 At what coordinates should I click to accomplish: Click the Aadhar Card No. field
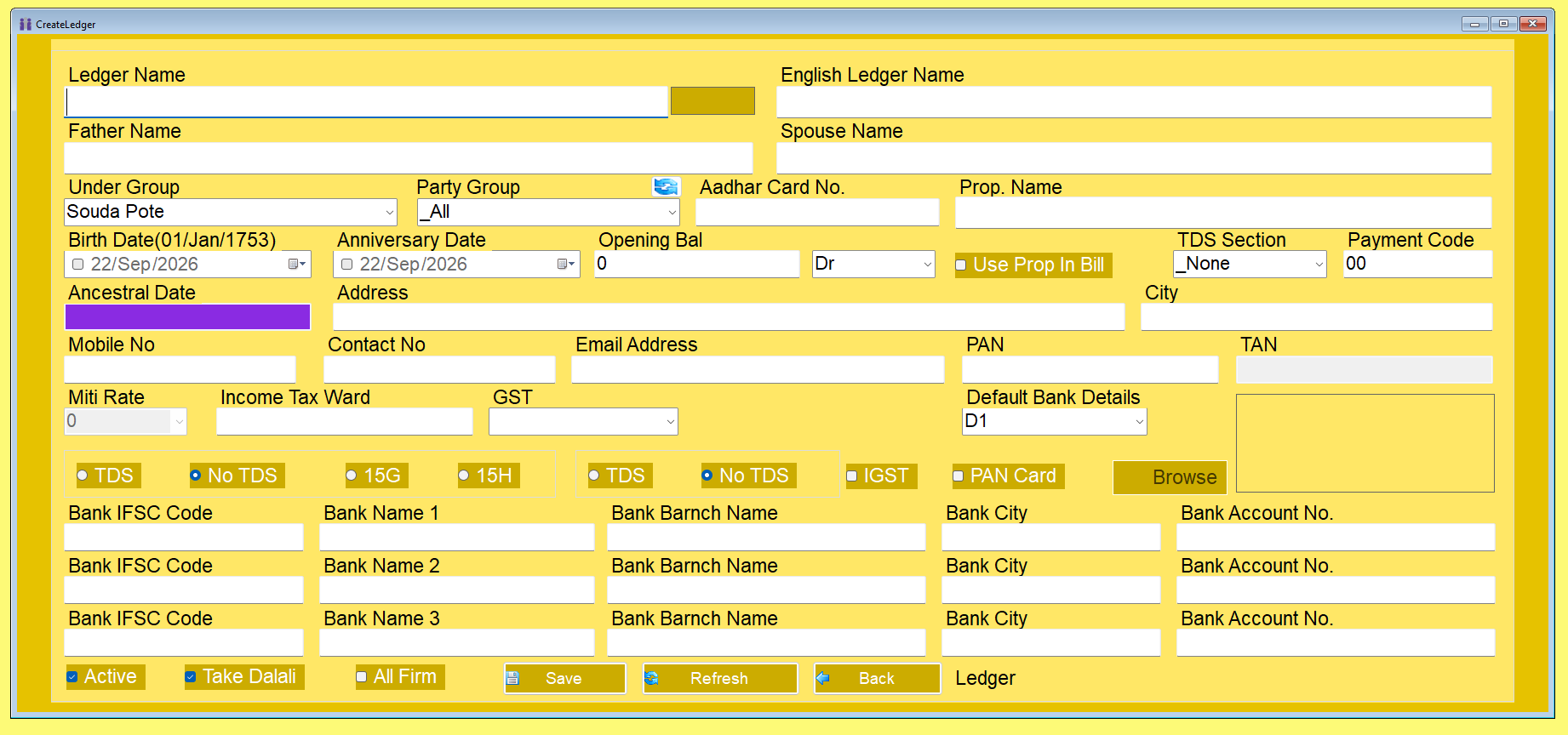pos(817,212)
